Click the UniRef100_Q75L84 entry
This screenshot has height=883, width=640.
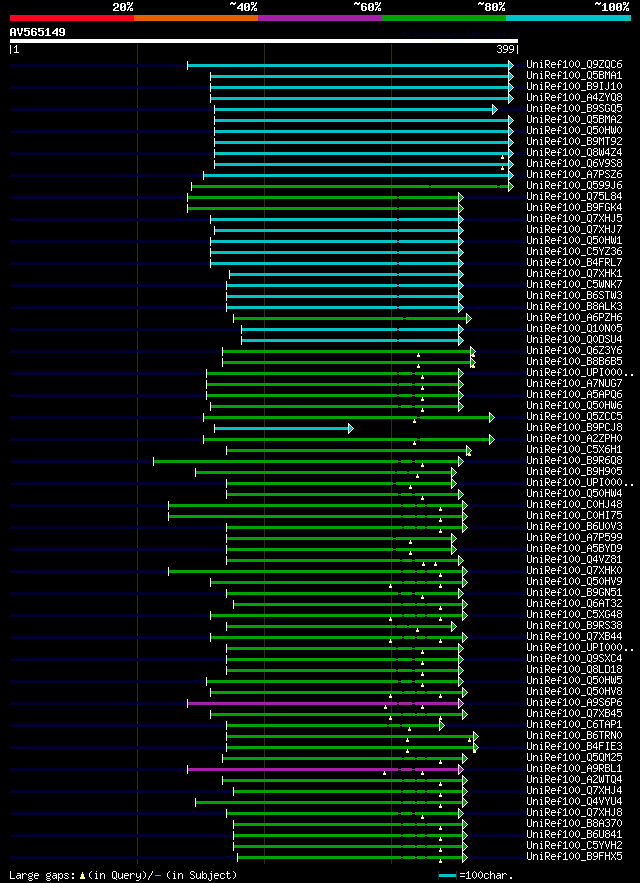[575, 197]
